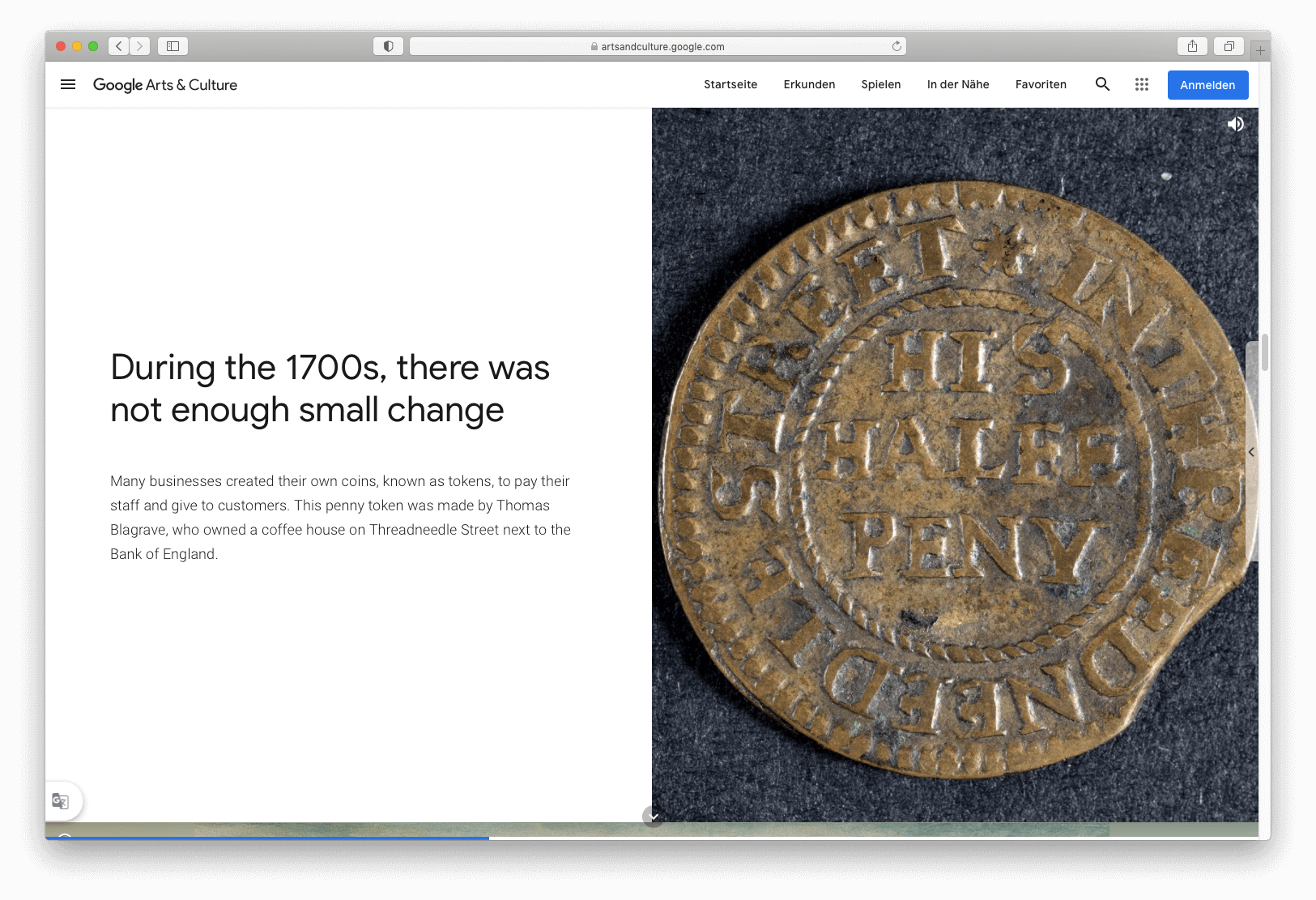1316x900 pixels.
Task: Show Safari tab overview
Action: pos(1229,46)
